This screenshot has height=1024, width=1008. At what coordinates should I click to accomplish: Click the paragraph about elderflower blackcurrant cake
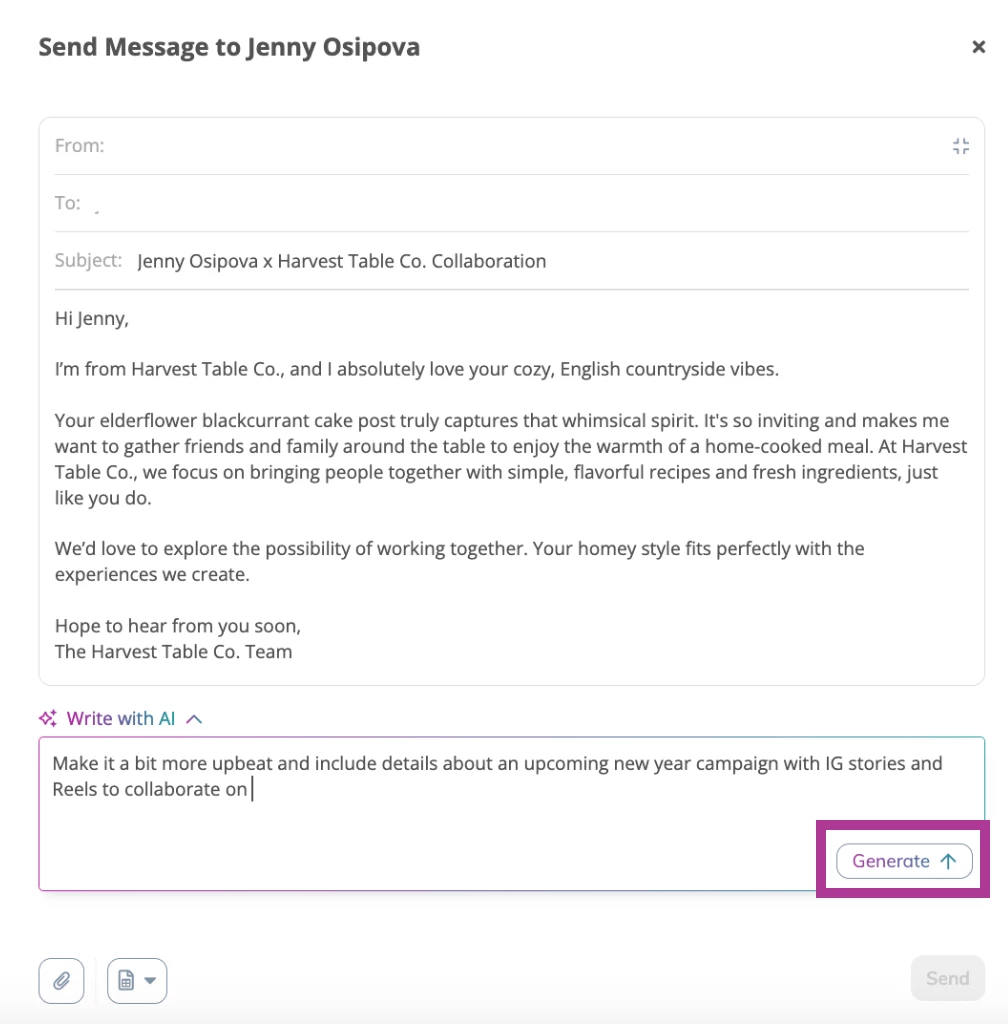click(511, 459)
